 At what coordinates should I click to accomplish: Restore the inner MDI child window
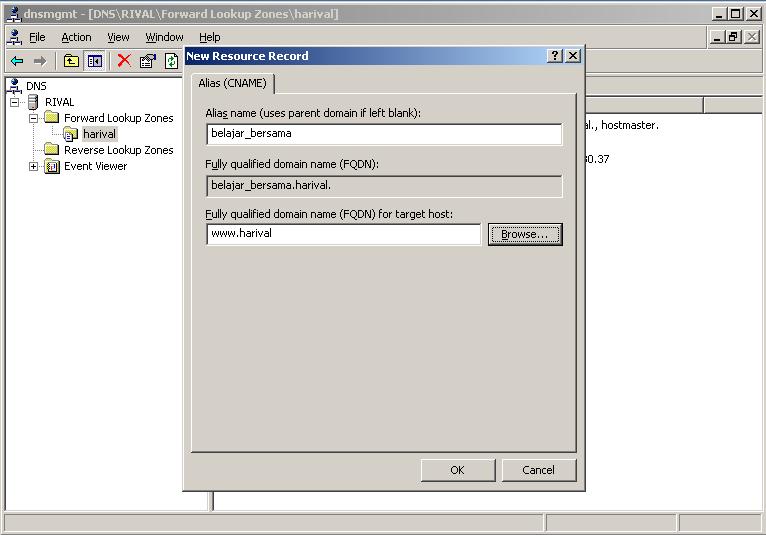click(733, 37)
